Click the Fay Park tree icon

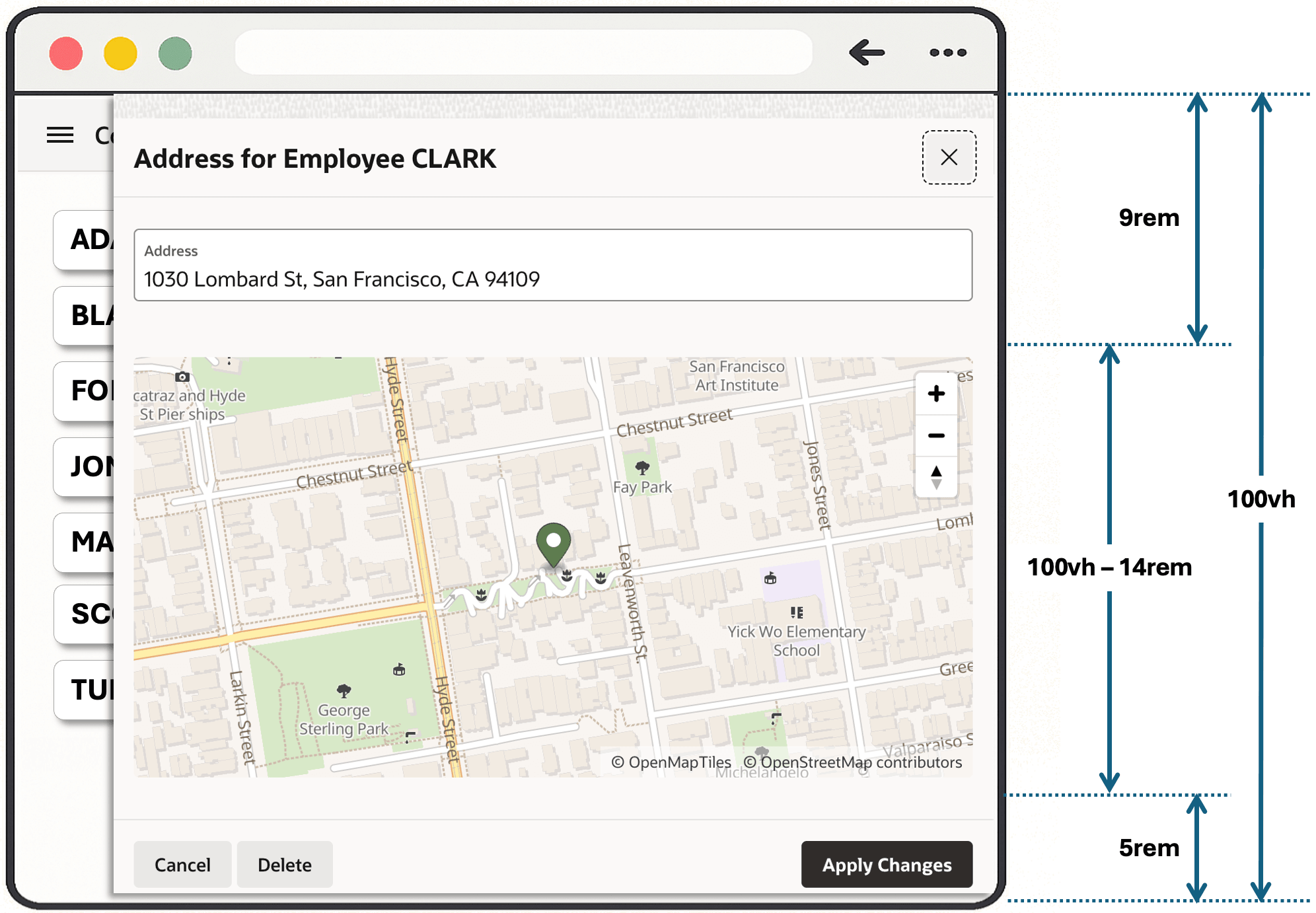coord(642,468)
